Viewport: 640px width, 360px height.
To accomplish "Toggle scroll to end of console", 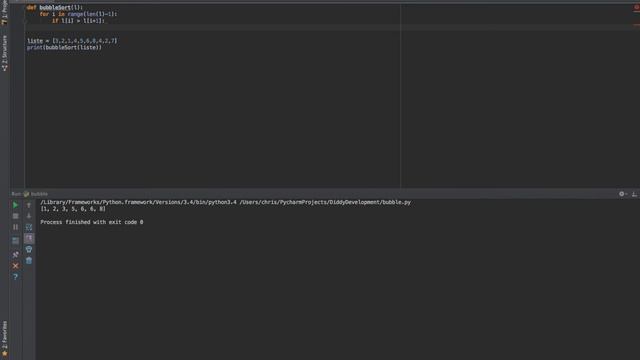I will click(x=29, y=238).
